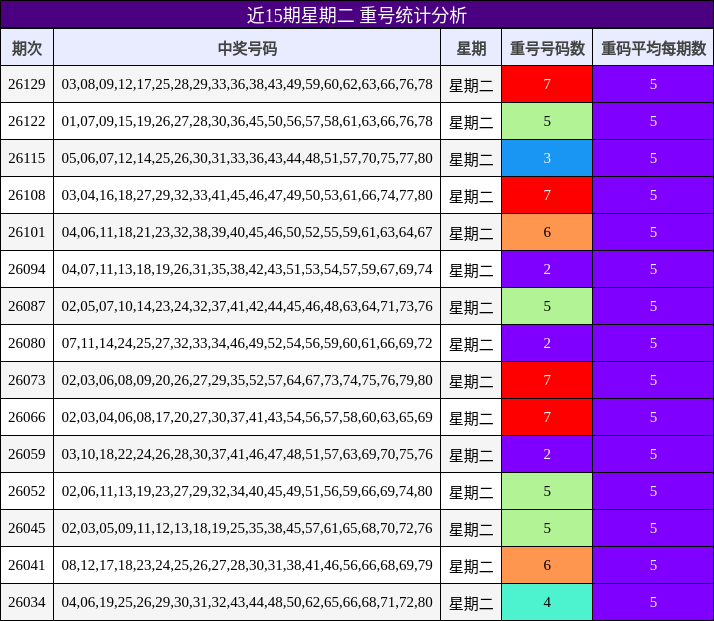Select winning numbers of issue 26122
Viewport: 714px width, 621px height.
pyautogui.click(x=247, y=121)
